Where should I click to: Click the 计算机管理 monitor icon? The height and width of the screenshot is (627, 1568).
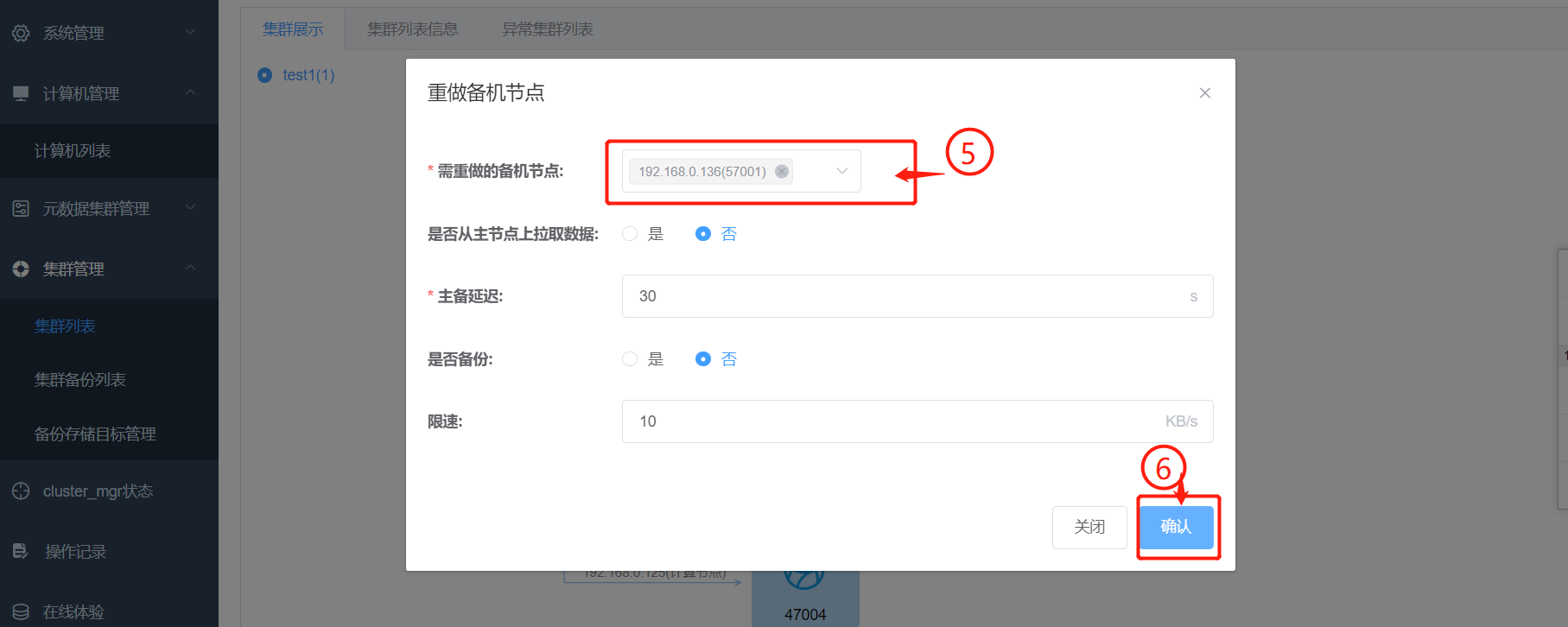click(x=21, y=93)
